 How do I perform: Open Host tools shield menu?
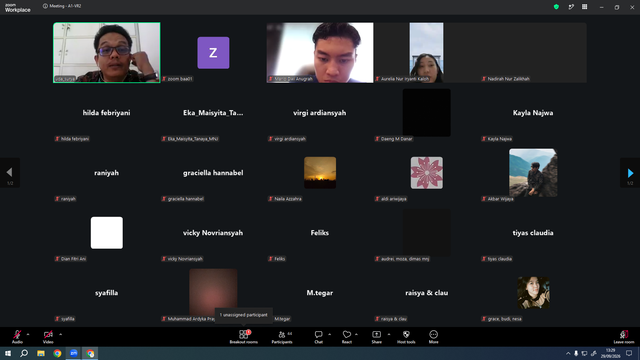click(406, 337)
